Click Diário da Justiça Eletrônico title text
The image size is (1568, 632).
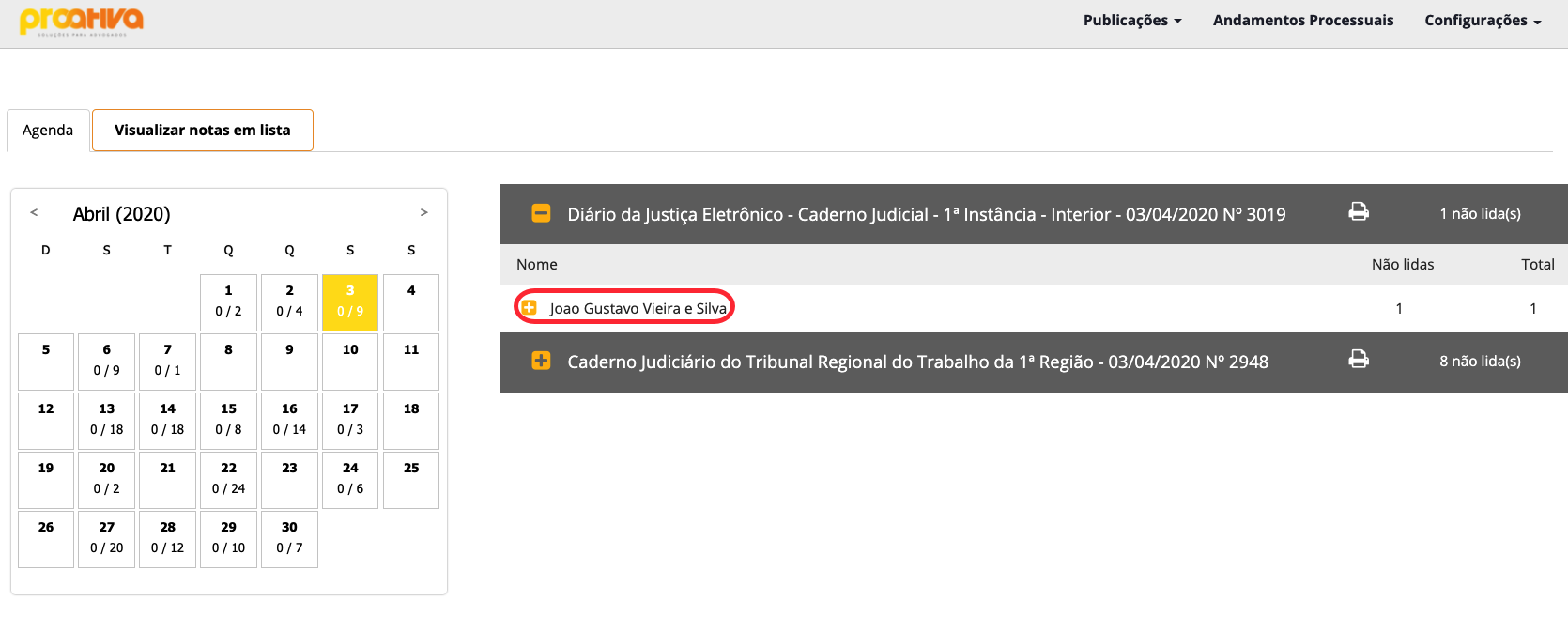pos(927,214)
